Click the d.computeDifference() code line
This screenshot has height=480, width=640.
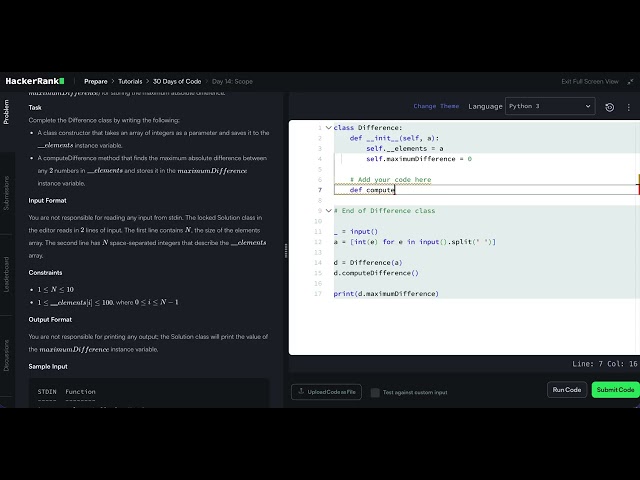(376, 273)
